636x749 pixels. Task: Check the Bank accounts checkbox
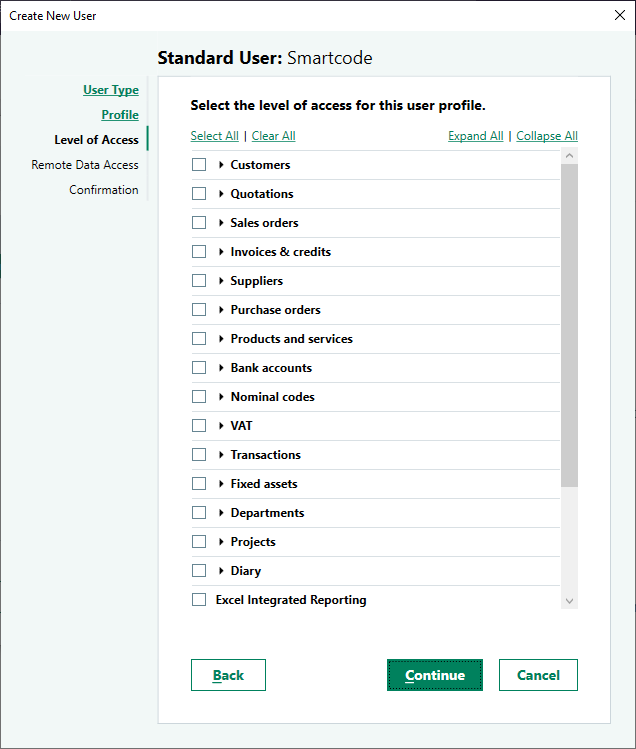[199, 368]
